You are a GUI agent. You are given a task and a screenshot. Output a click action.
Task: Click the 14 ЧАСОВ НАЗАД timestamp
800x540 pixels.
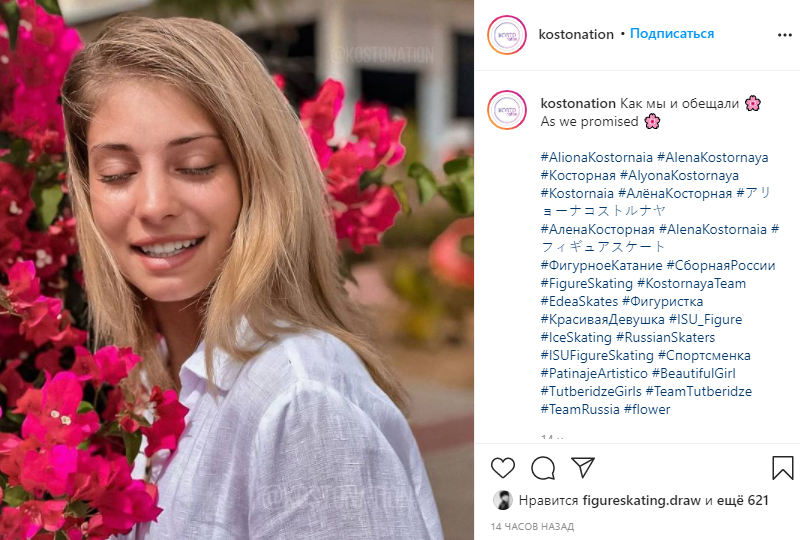click(x=532, y=525)
